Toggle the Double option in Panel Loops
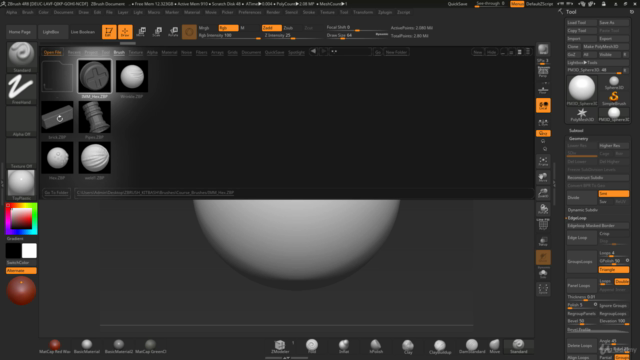 (x=622, y=282)
